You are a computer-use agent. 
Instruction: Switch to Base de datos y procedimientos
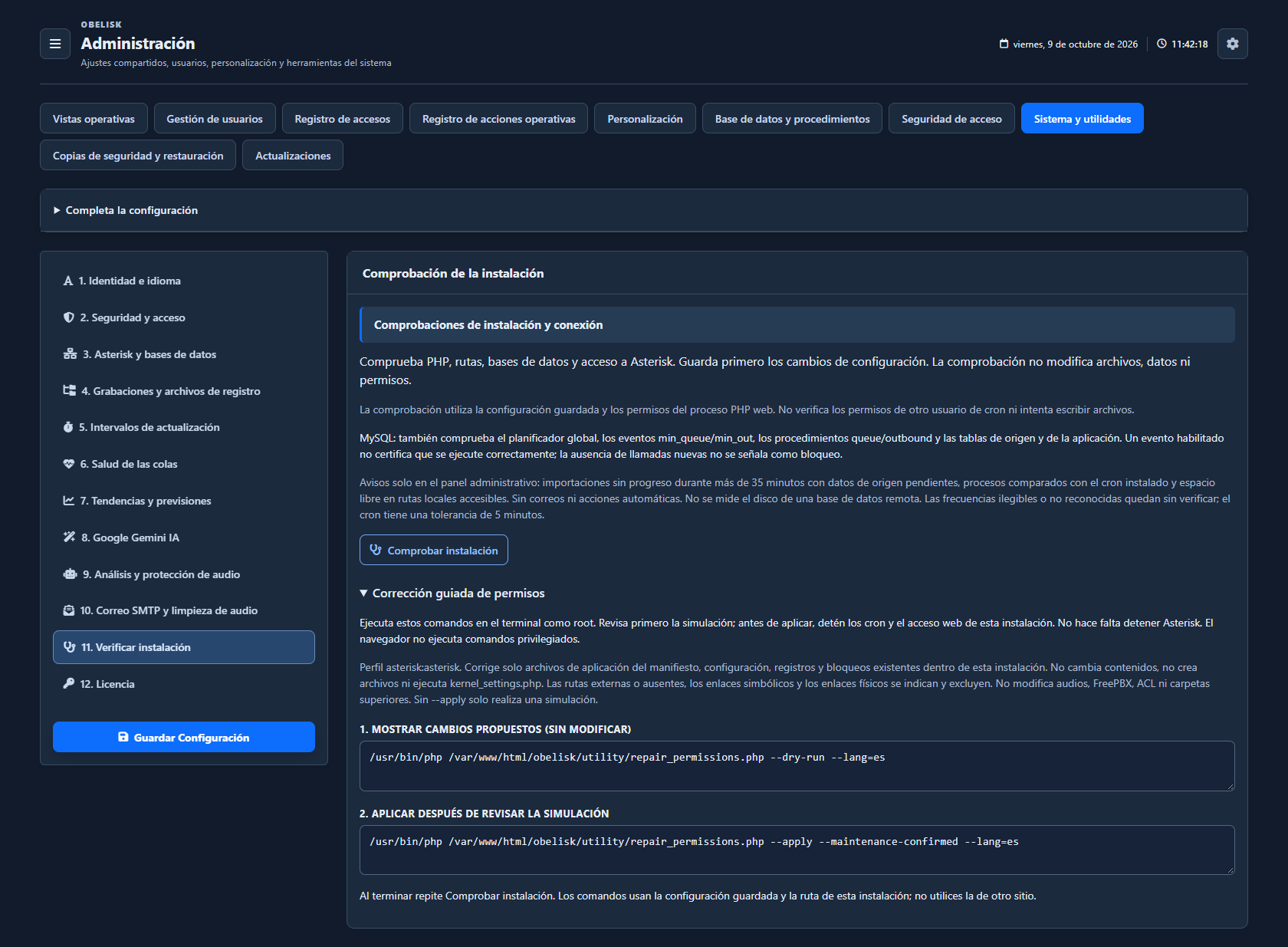click(793, 119)
